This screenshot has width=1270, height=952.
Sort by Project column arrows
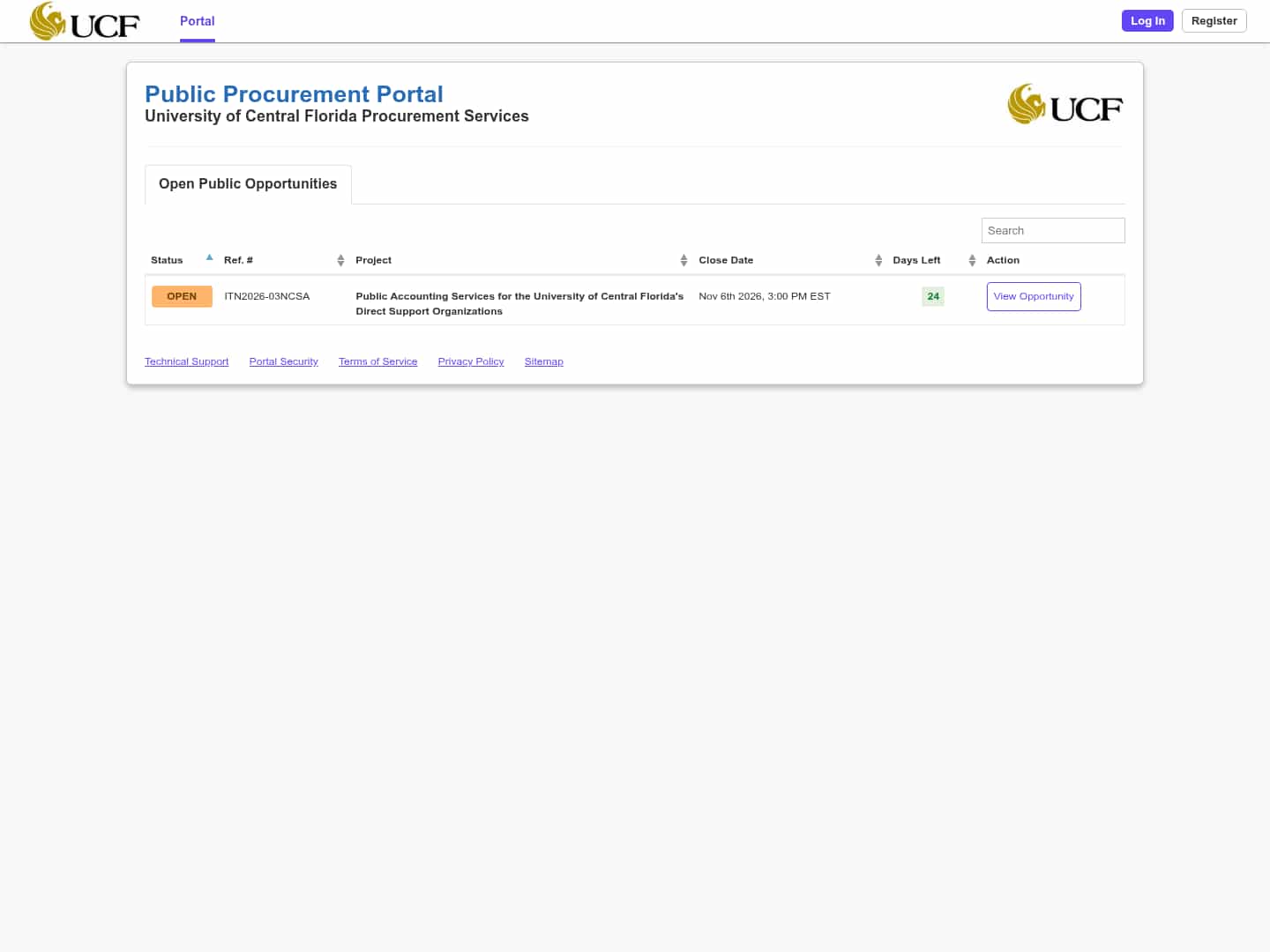(x=684, y=260)
